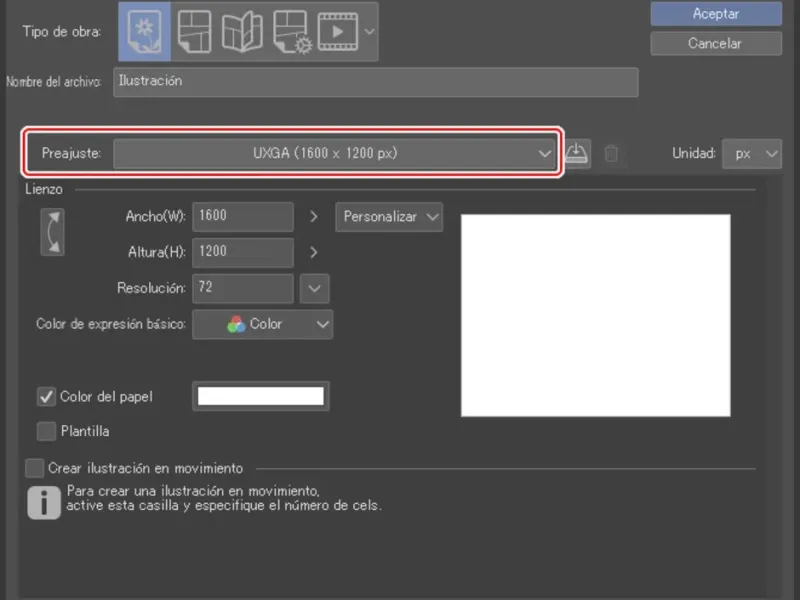This screenshot has width=800, height=600.
Task: Click the info icon about moving illustration
Action: (x=44, y=503)
